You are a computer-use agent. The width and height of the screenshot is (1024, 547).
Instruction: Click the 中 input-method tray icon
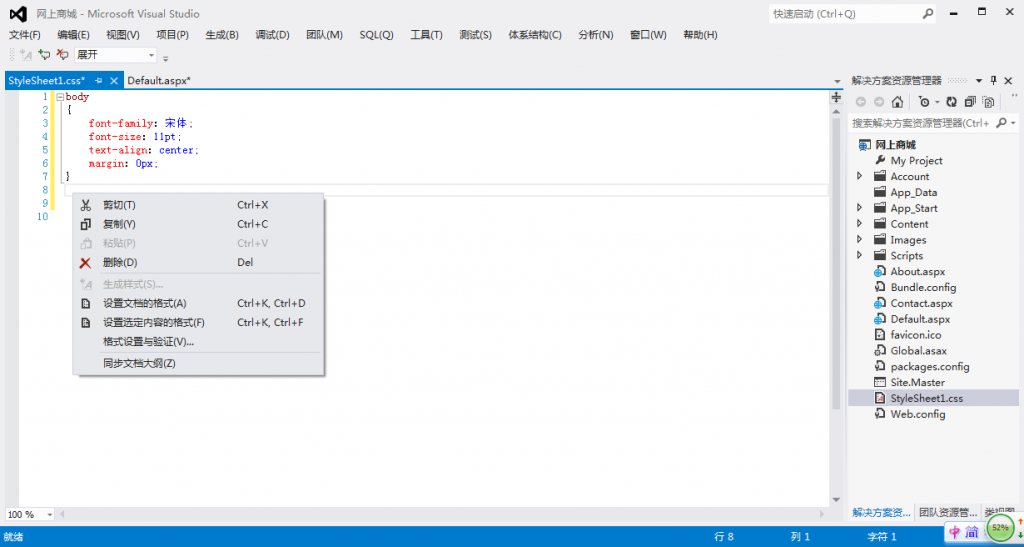click(x=955, y=531)
